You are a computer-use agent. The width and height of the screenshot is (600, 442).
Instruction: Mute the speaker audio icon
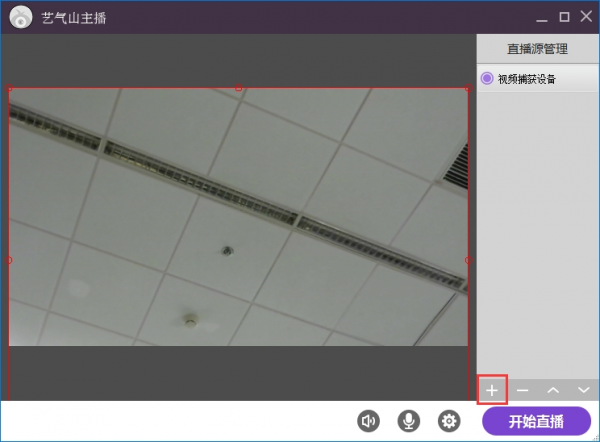tap(368, 421)
